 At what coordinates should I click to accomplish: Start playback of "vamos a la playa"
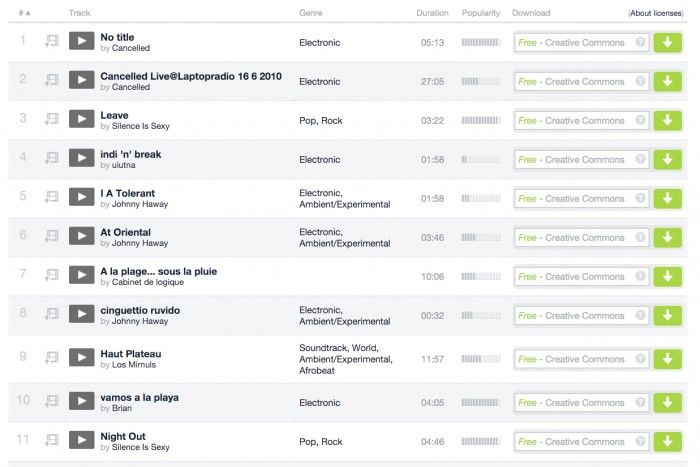(81, 402)
